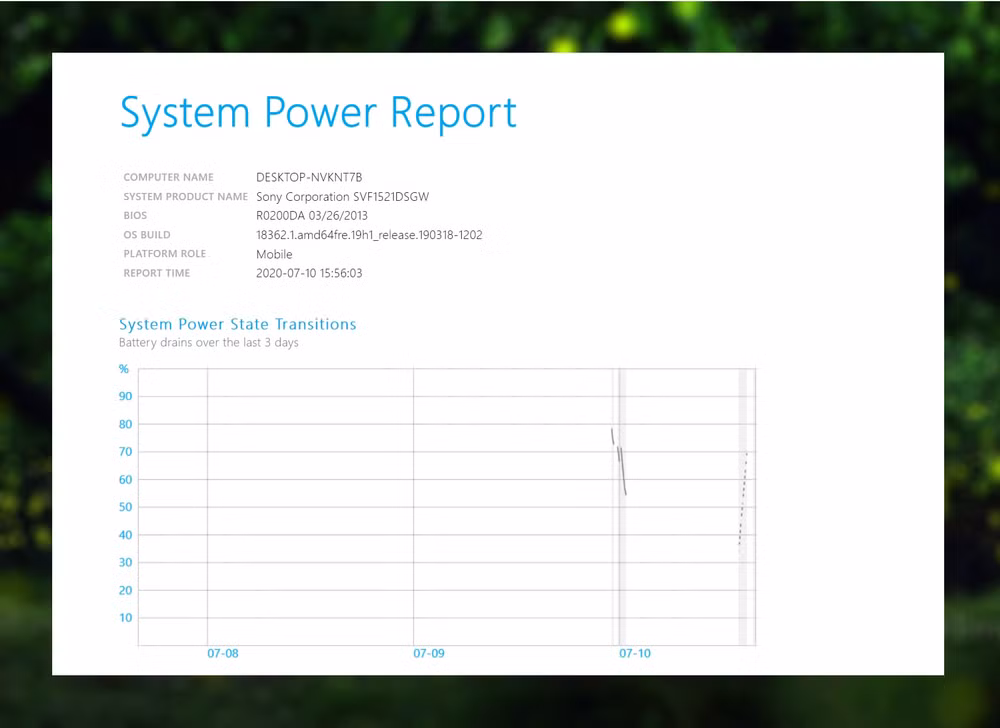Click the BIOS label
The width and height of the screenshot is (1000, 728).
135,215
